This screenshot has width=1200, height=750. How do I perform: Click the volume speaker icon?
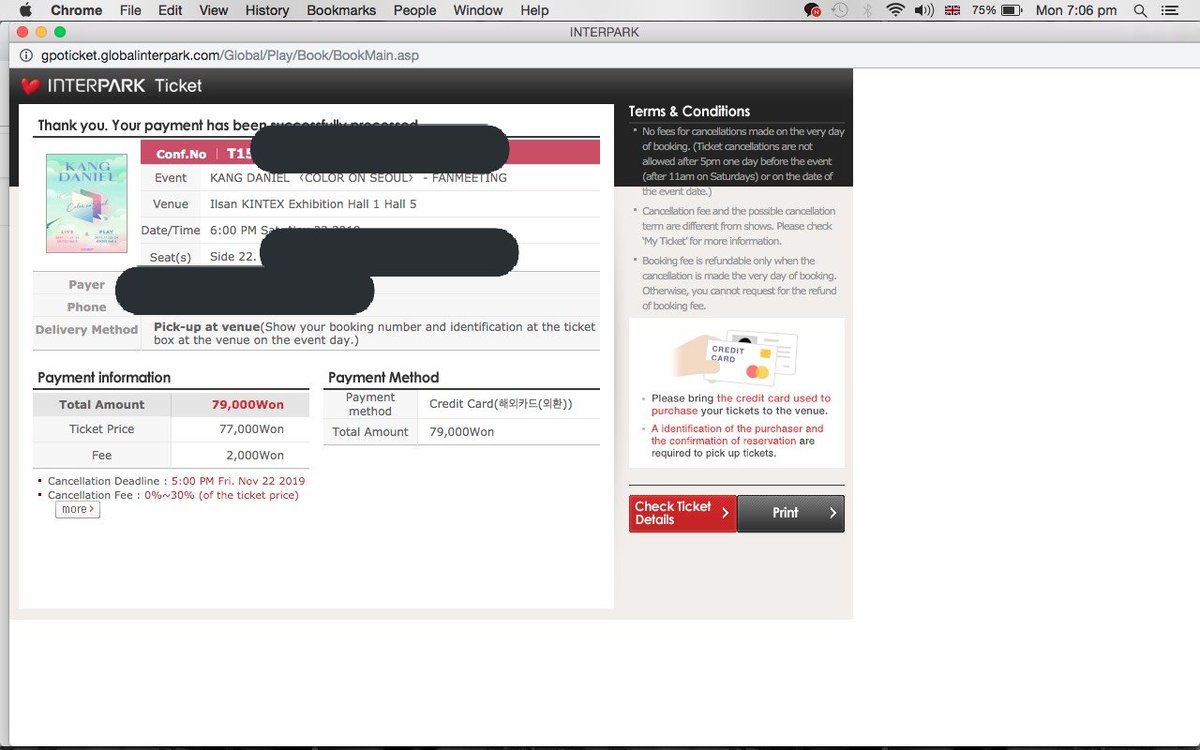coord(924,10)
